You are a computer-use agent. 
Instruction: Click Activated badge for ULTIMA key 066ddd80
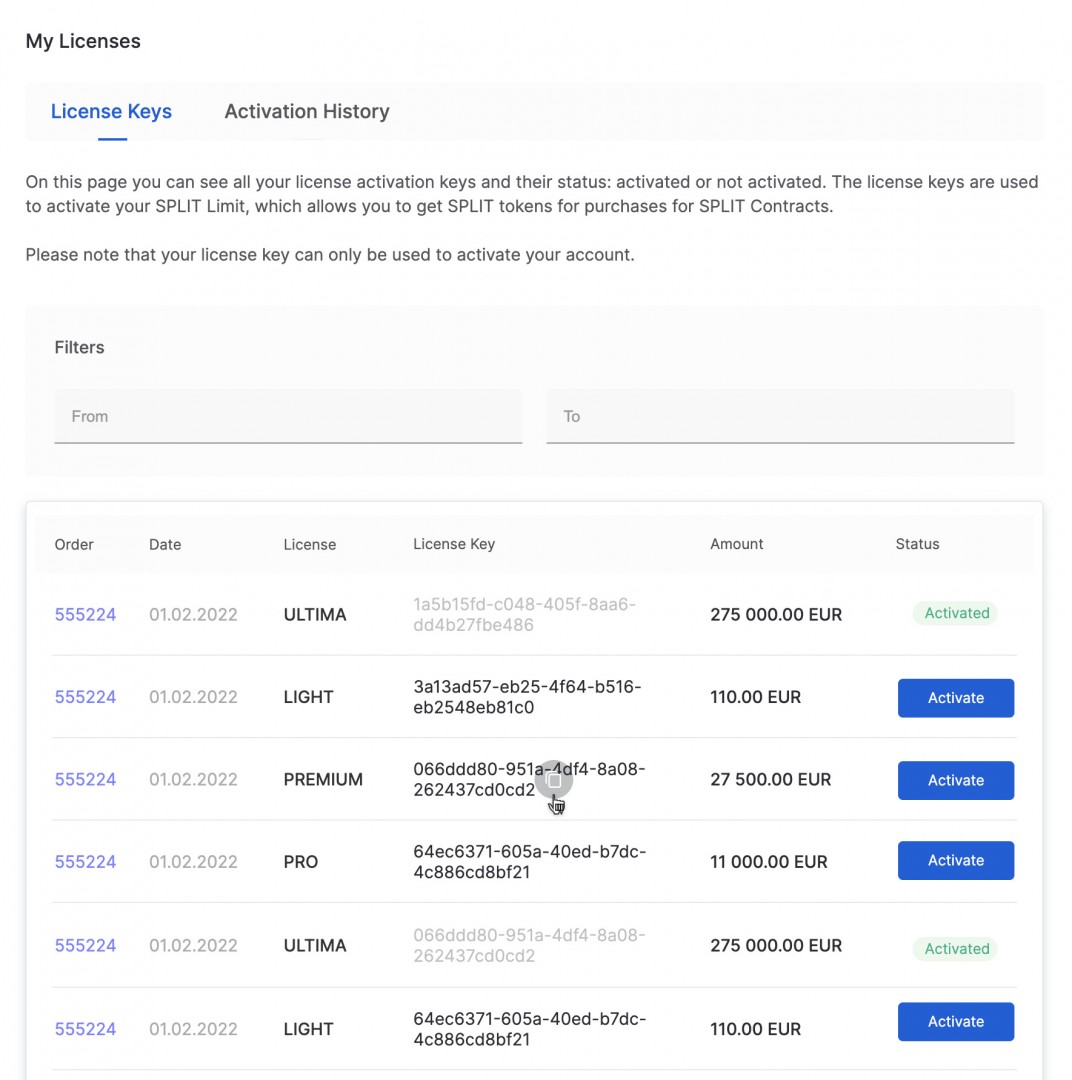[956, 949]
